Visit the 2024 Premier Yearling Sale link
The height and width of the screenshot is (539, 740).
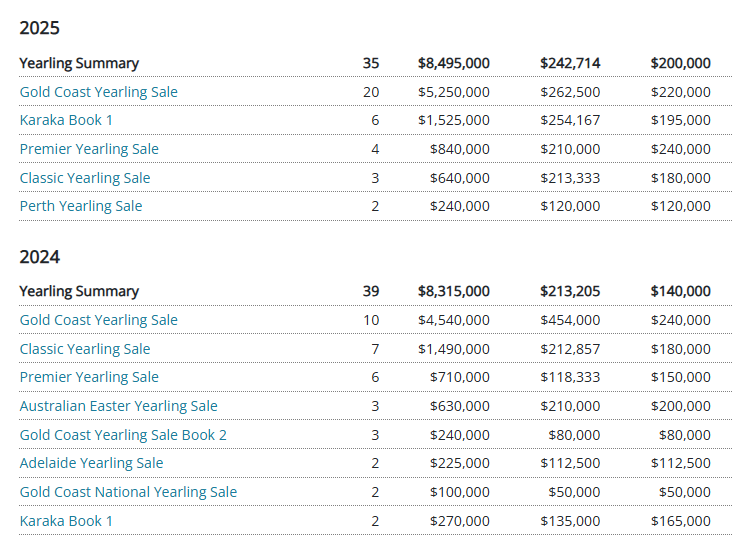[x=89, y=377]
